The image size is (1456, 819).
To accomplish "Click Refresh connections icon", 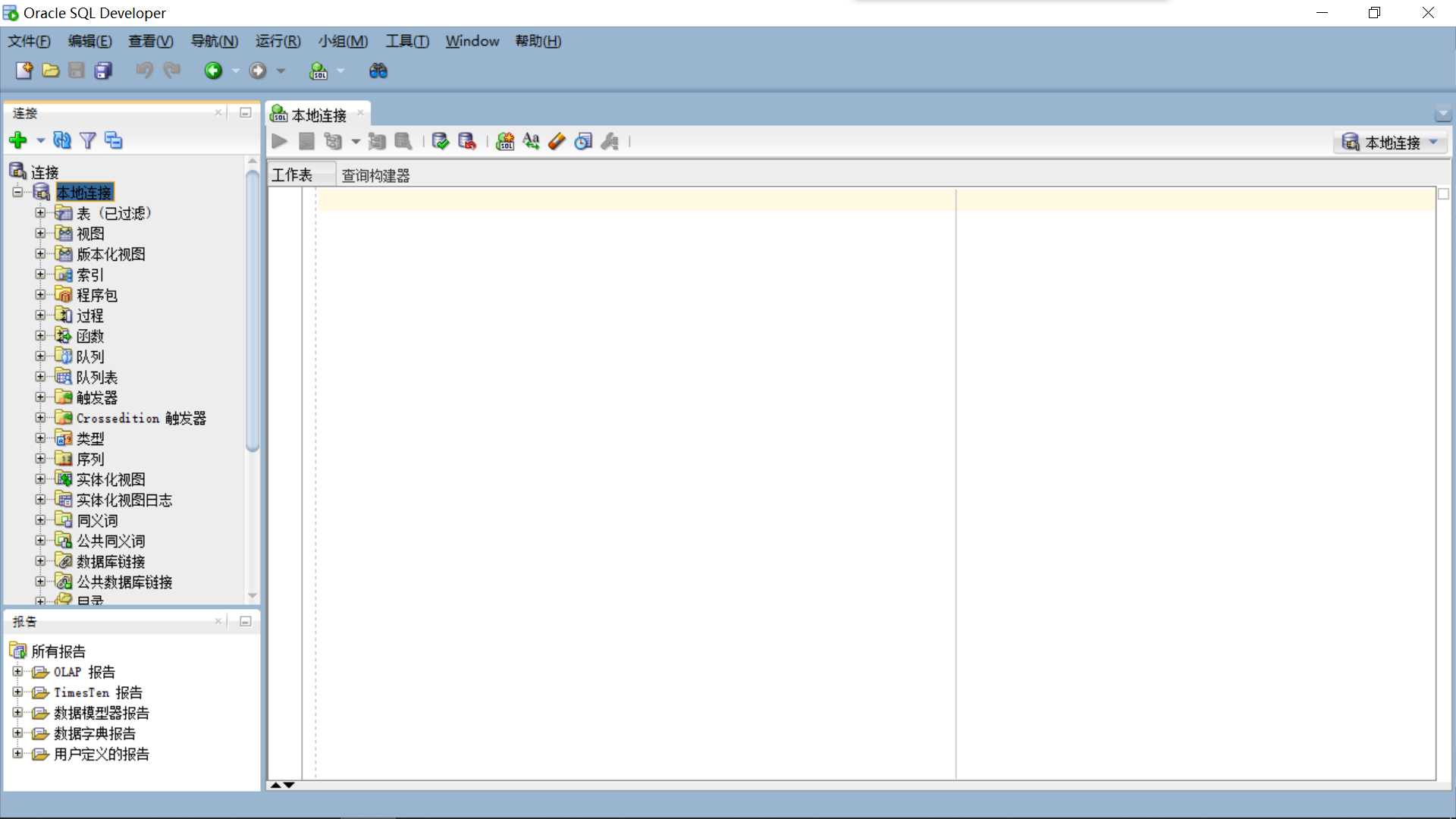I will 62,140.
